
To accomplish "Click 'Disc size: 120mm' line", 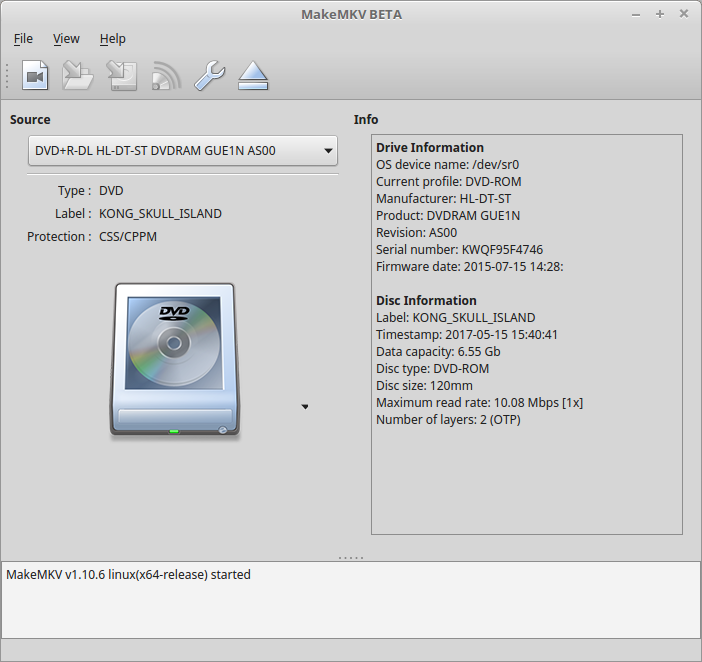I will [424, 386].
